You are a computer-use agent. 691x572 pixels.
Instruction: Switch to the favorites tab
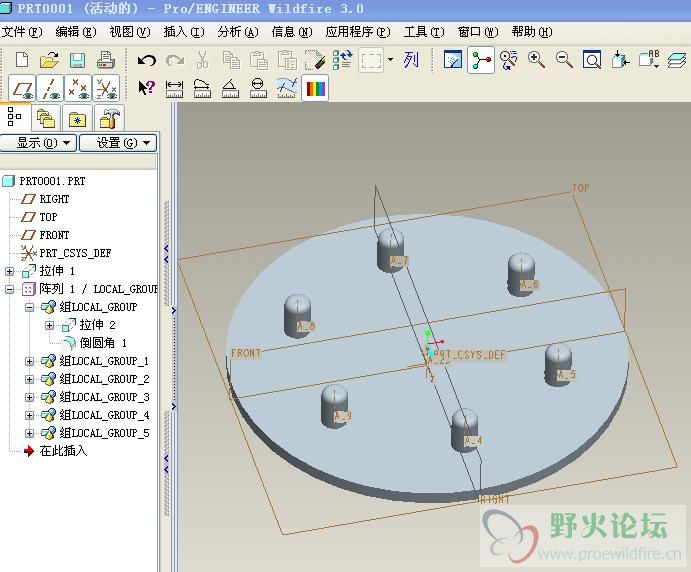point(78,119)
